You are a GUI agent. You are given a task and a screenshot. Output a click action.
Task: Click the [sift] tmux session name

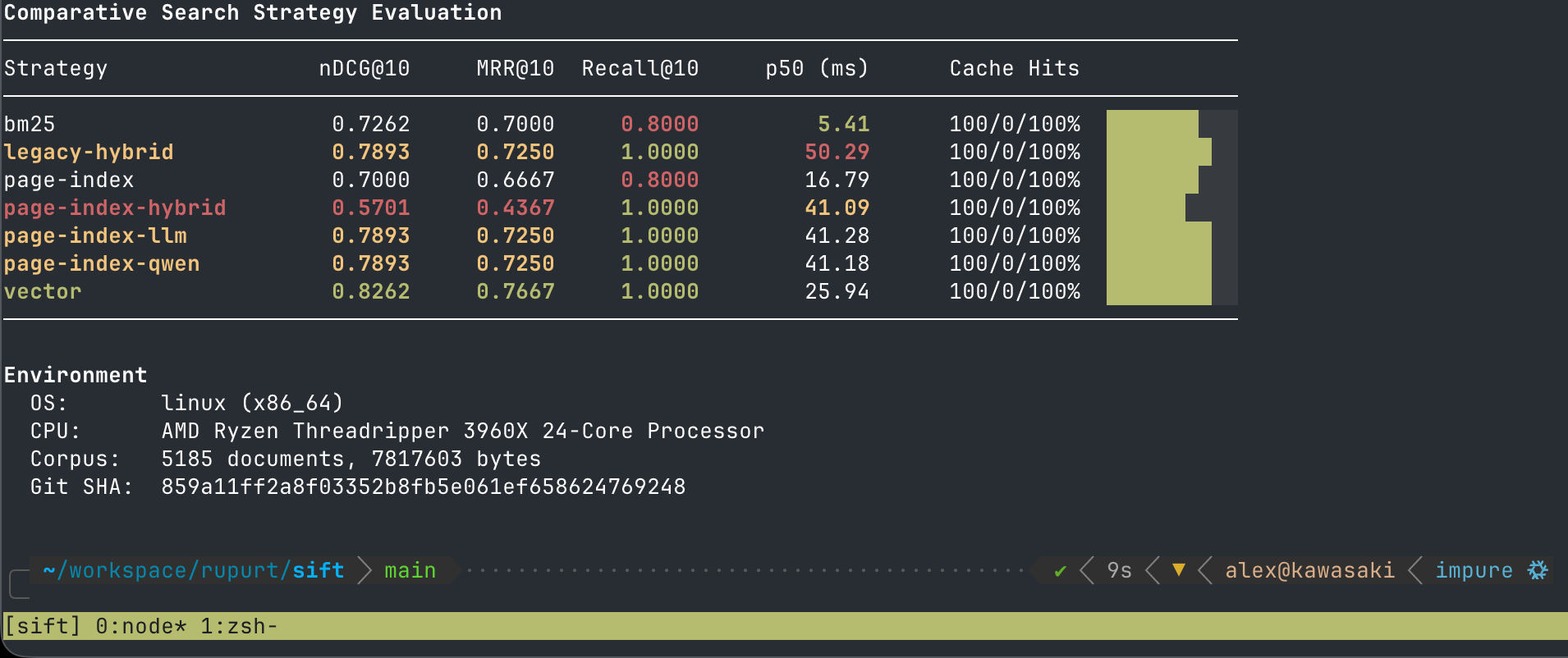(43, 626)
